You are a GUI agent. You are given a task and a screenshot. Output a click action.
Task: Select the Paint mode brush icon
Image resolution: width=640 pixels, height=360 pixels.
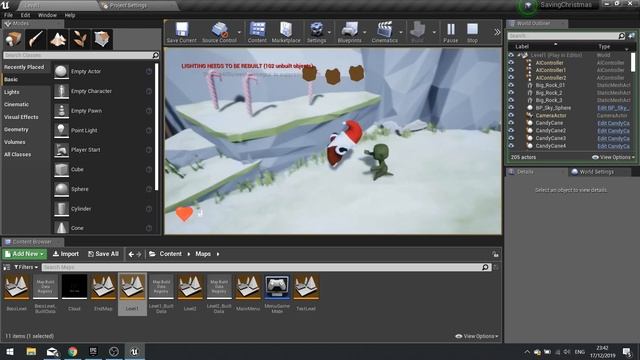(x=36, y=39)
